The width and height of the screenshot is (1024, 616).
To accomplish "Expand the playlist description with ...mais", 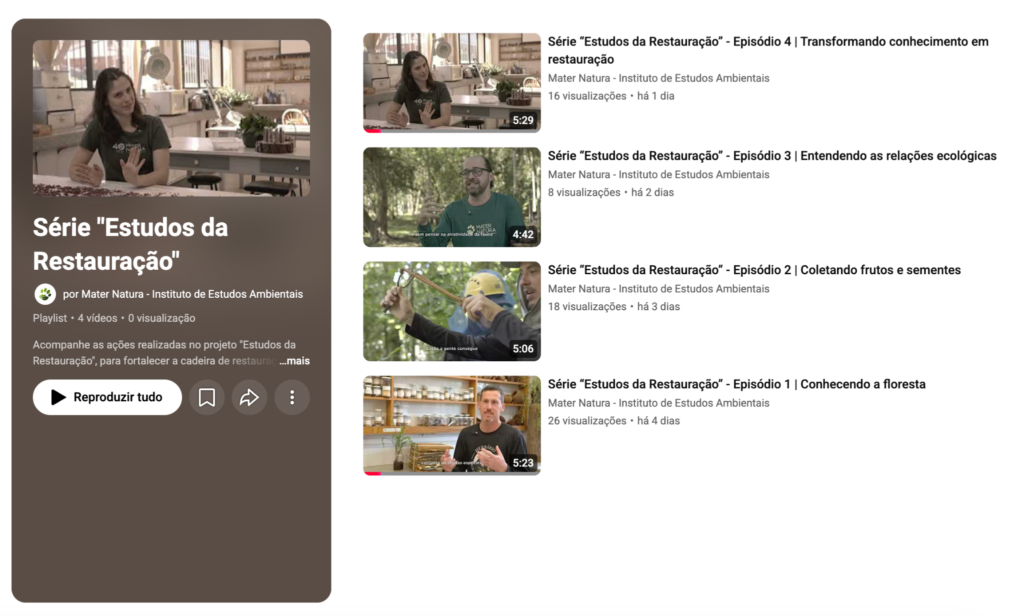I will click(295, 361).
